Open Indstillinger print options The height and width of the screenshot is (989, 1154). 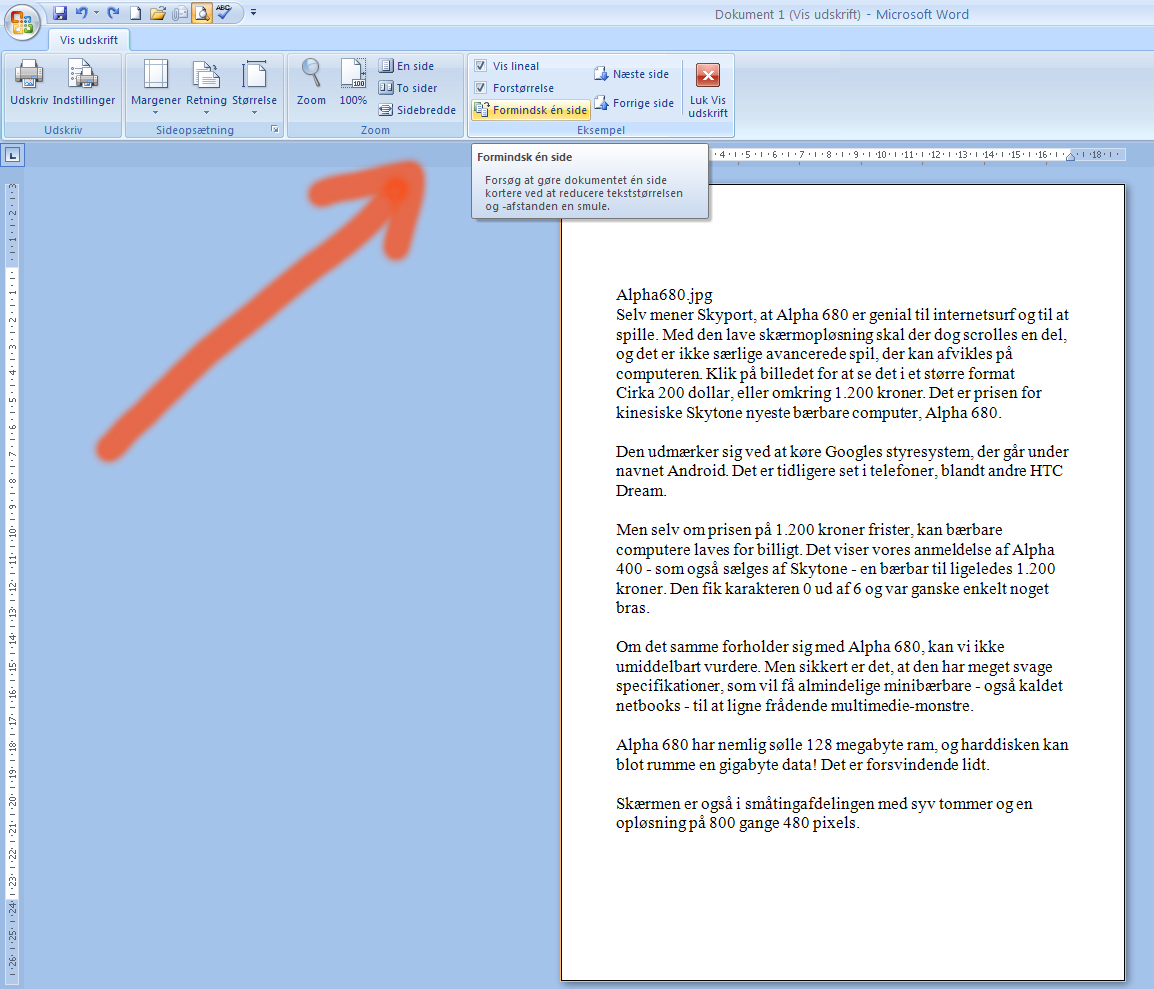(83, 76)
